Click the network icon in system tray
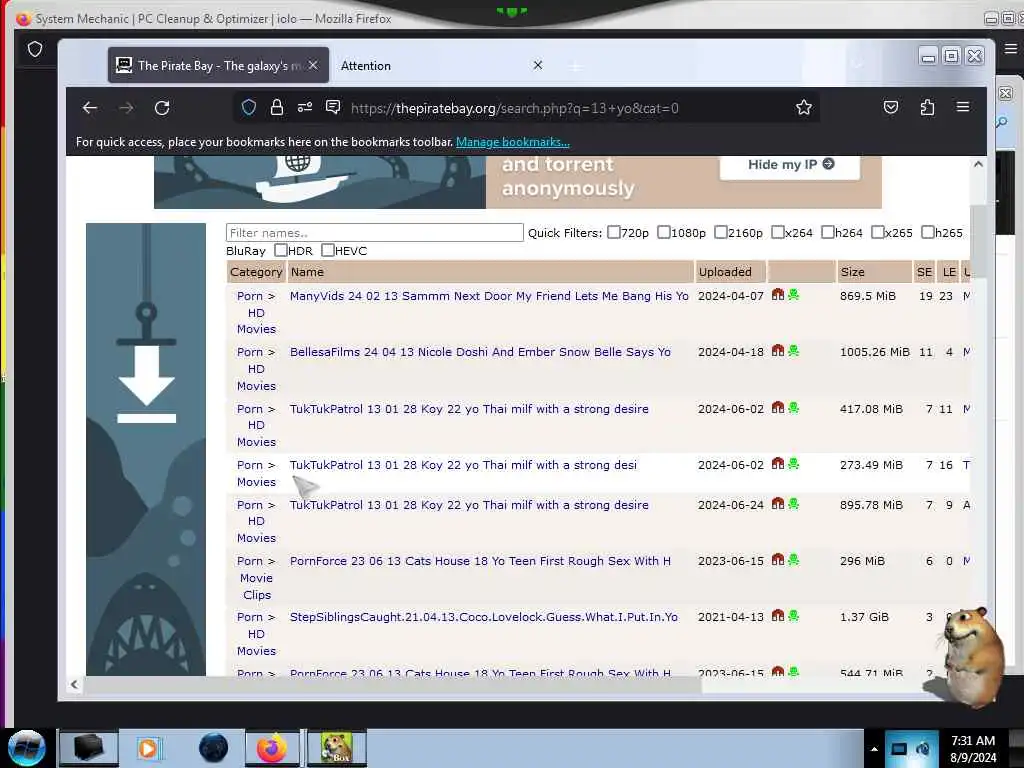The width and height of the screenshot is (1024, 768). pos(899,749)
